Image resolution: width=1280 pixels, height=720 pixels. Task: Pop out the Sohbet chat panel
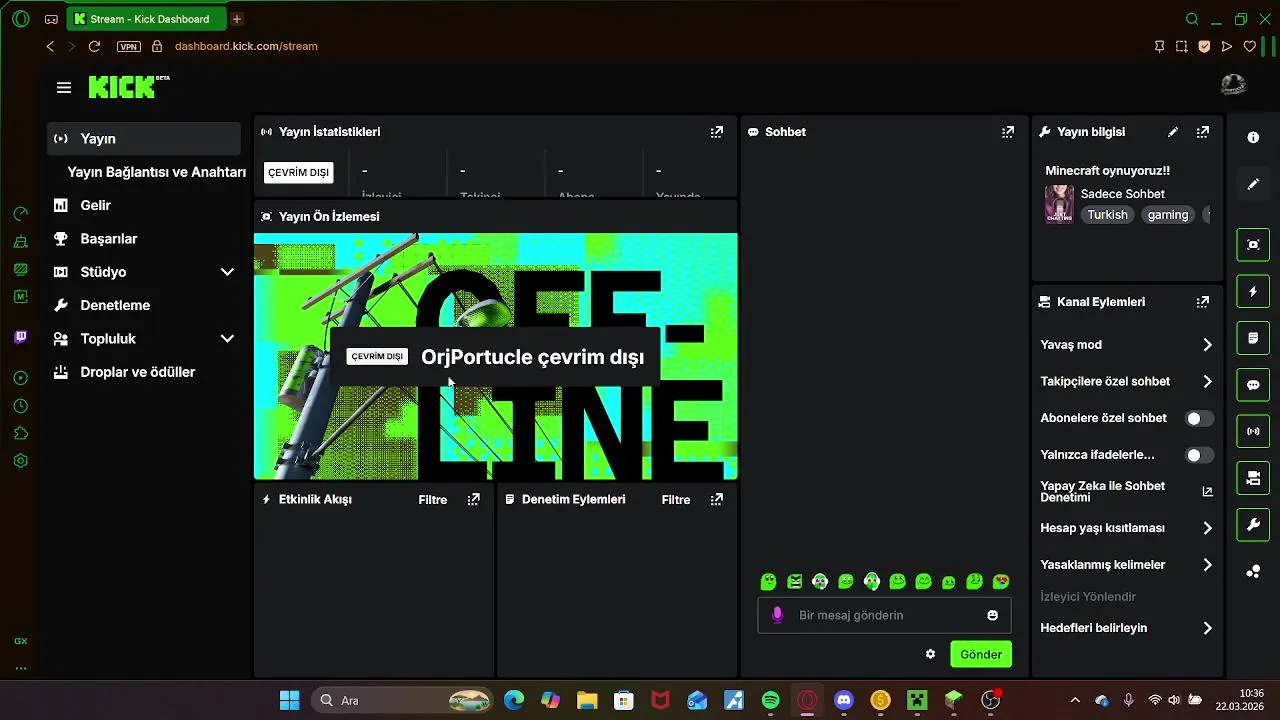(1008, 132)
